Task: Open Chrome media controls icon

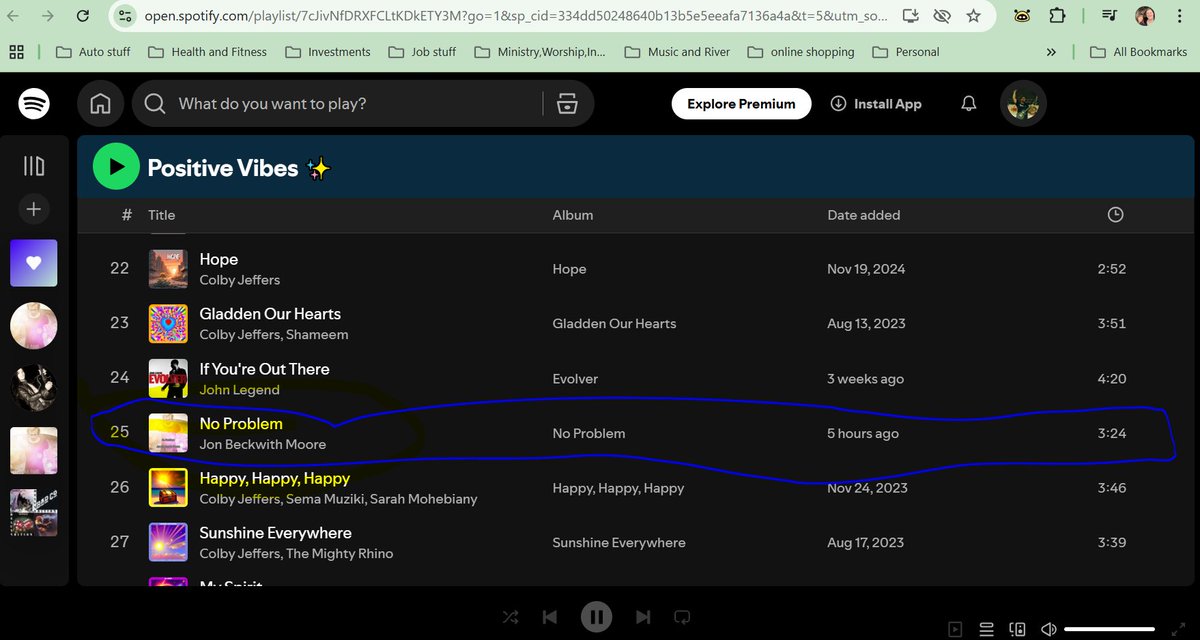Action: click(x=1110, y=16)
